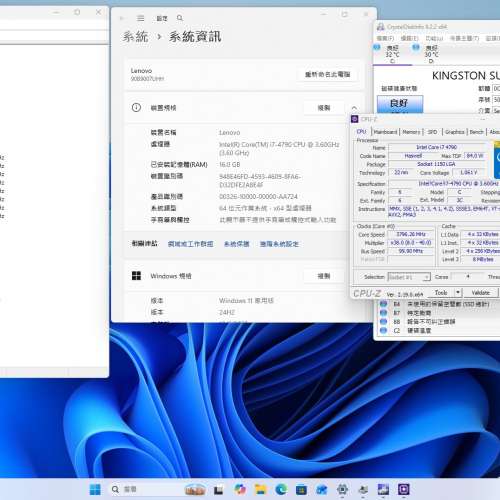Viewport: 500px width, 500px height.
Task: Open the 進階系統設定 related link
Action: point(279,244)
